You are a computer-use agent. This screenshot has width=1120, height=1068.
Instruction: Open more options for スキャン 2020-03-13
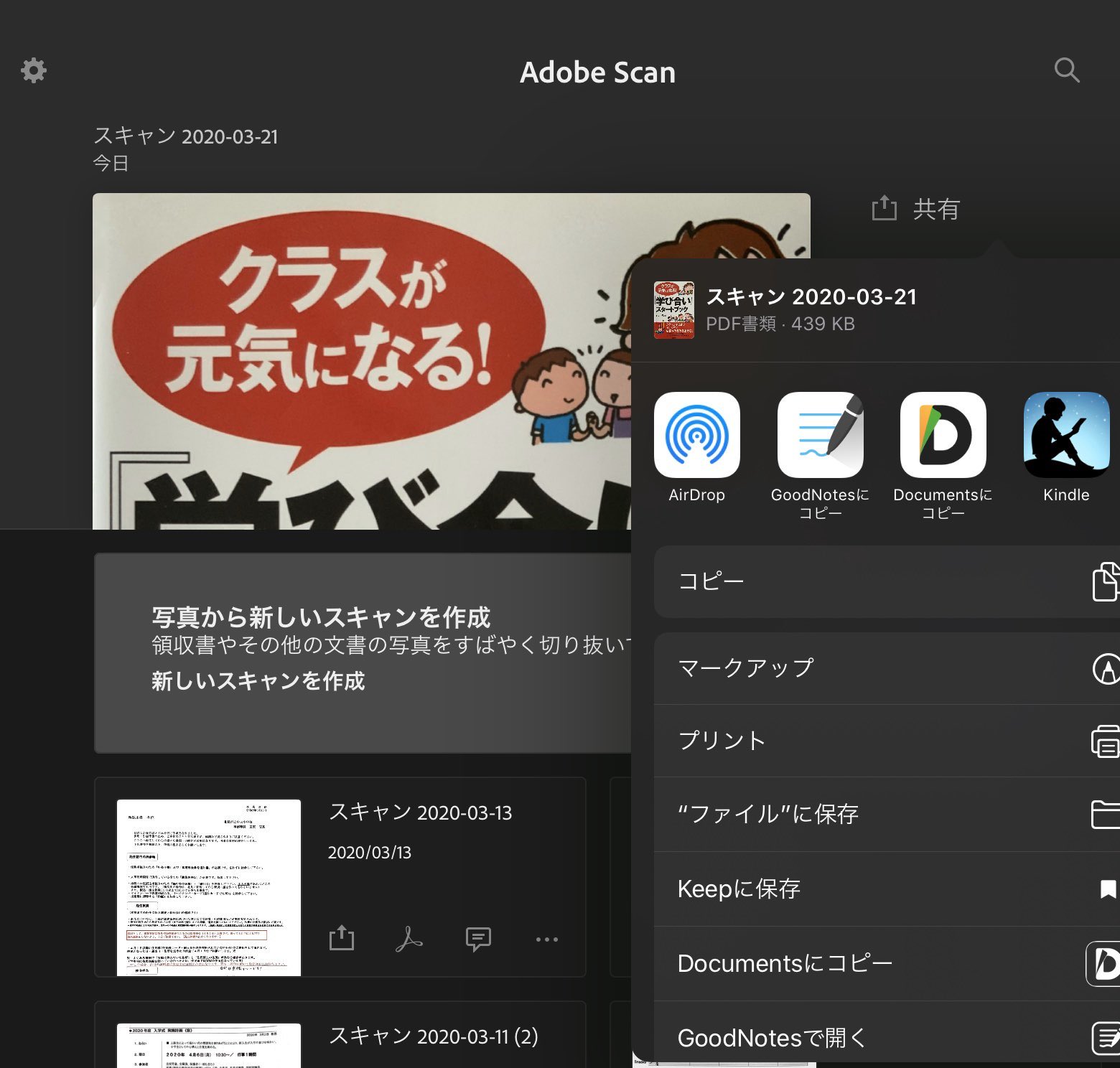(x=547, y=939)
